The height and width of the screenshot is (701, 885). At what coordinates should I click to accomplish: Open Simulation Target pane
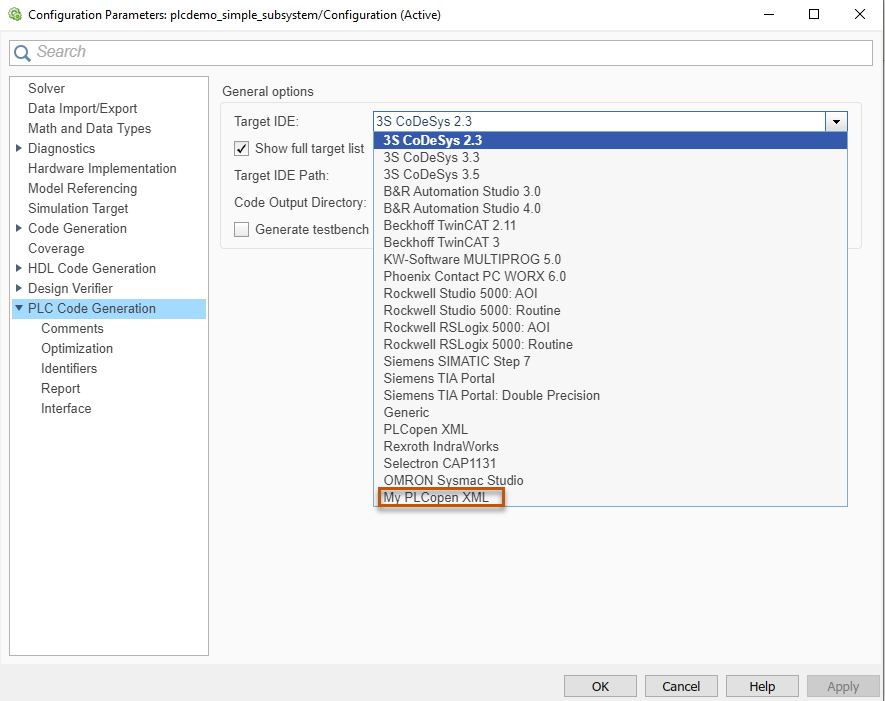point(78,208)
